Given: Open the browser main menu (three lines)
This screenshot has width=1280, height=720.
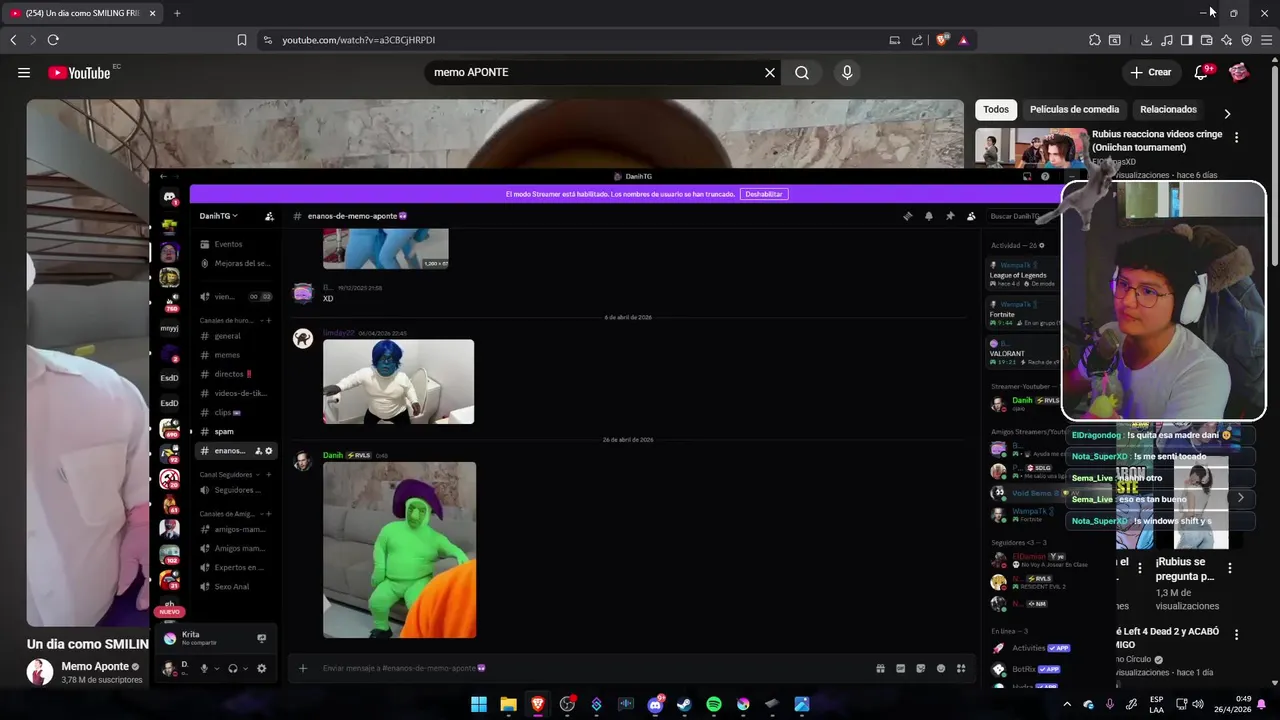Looking at the screenshot, I should (1266, 40).
